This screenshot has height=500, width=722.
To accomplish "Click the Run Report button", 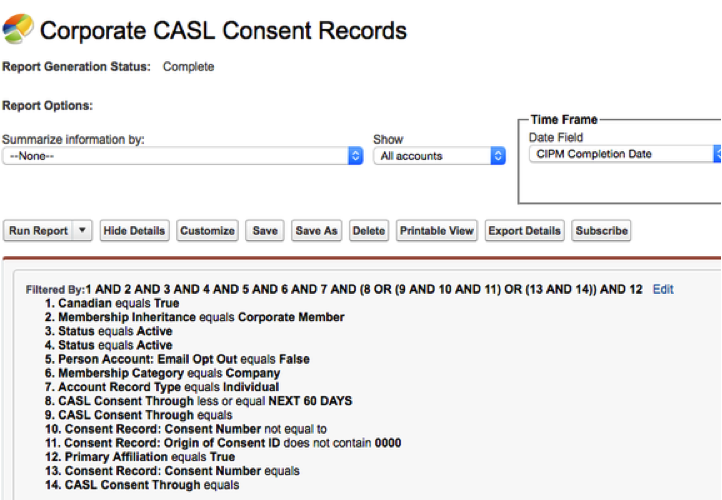I will [38, 230].
